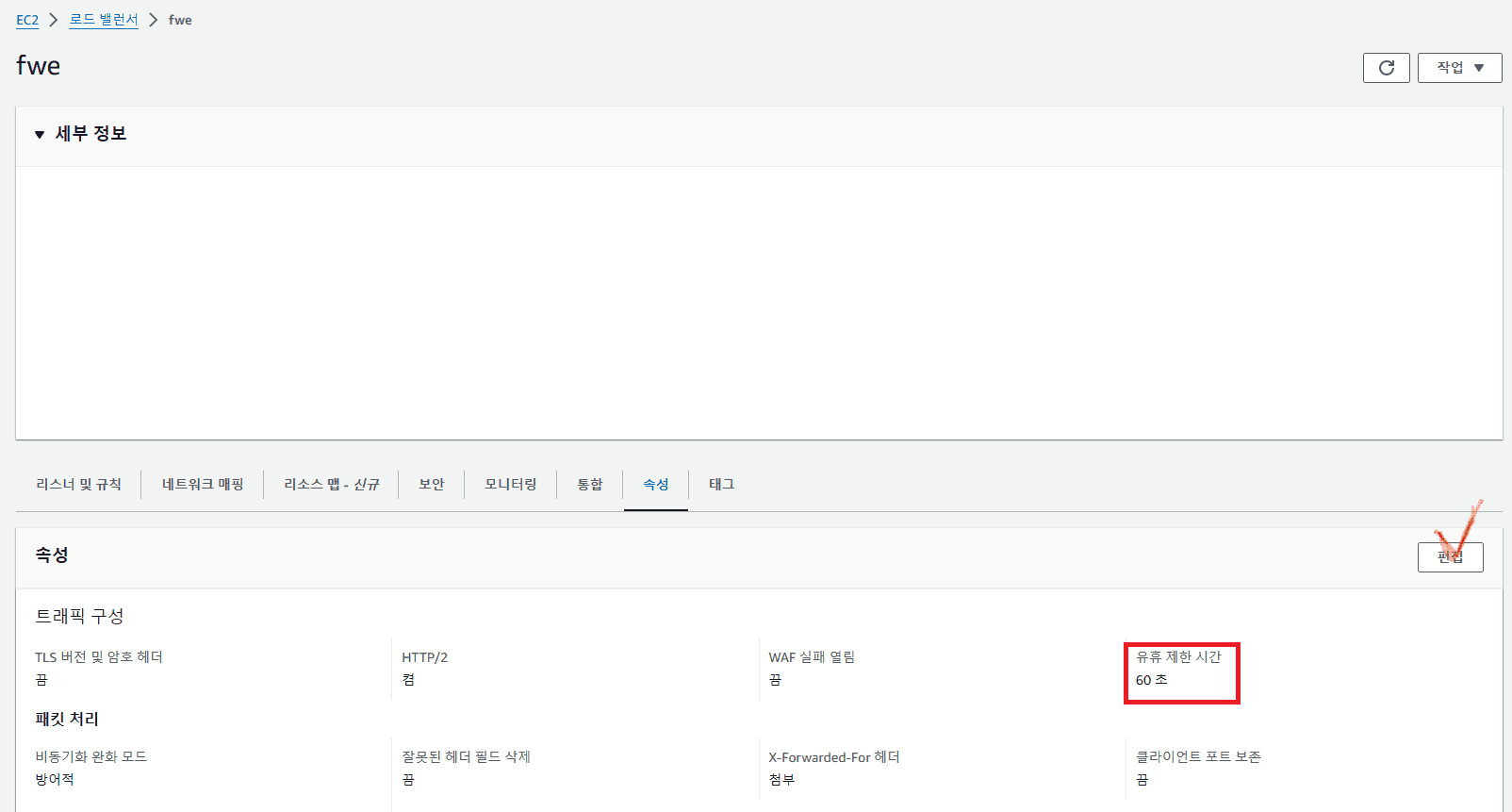Switch to the 리스너 및 규칙 tab
The image size is (1512, 812).
[x=78, y=484]
